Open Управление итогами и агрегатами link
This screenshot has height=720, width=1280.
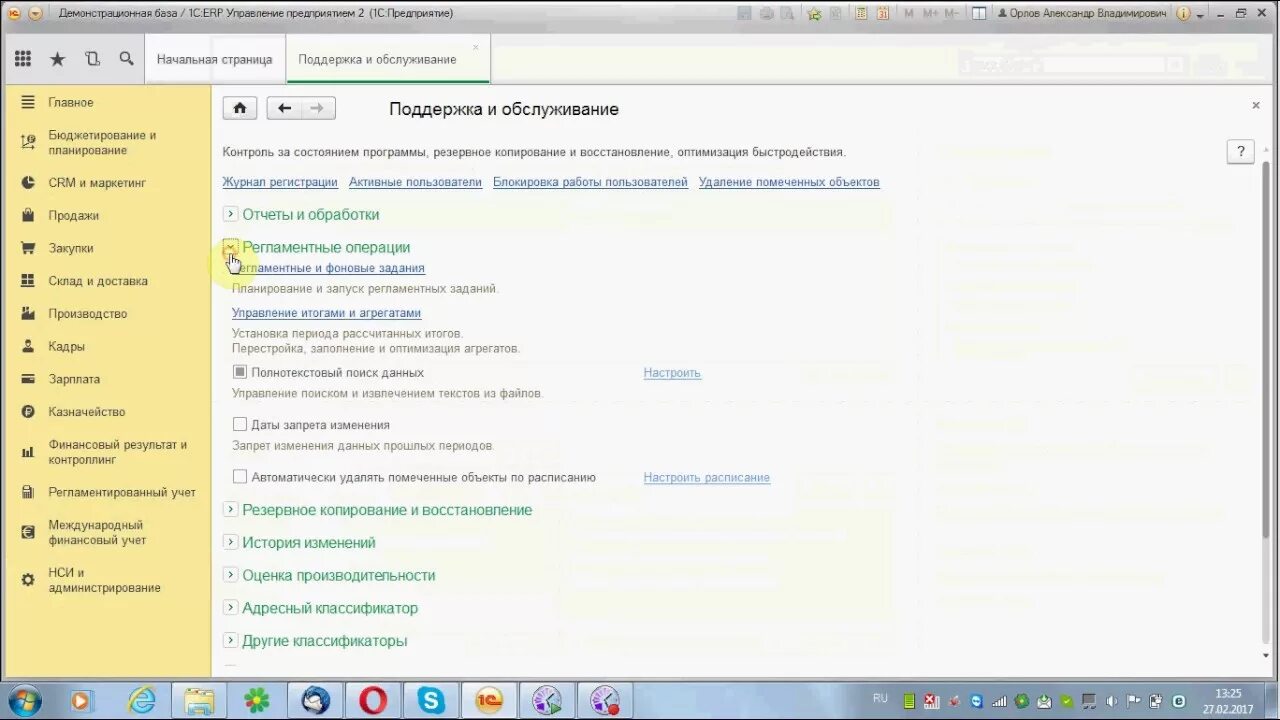pyautogui.click(x=326, y=313)
